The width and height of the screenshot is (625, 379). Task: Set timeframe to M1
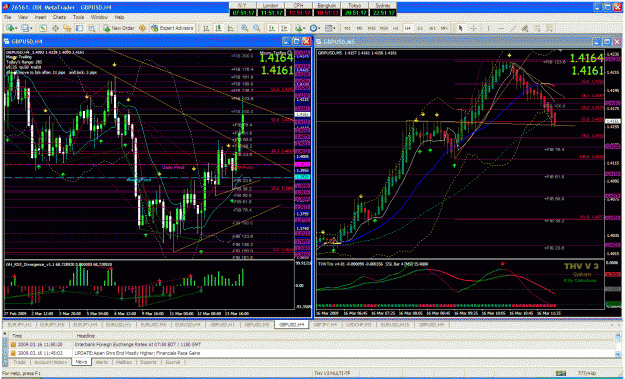point(348,28)
